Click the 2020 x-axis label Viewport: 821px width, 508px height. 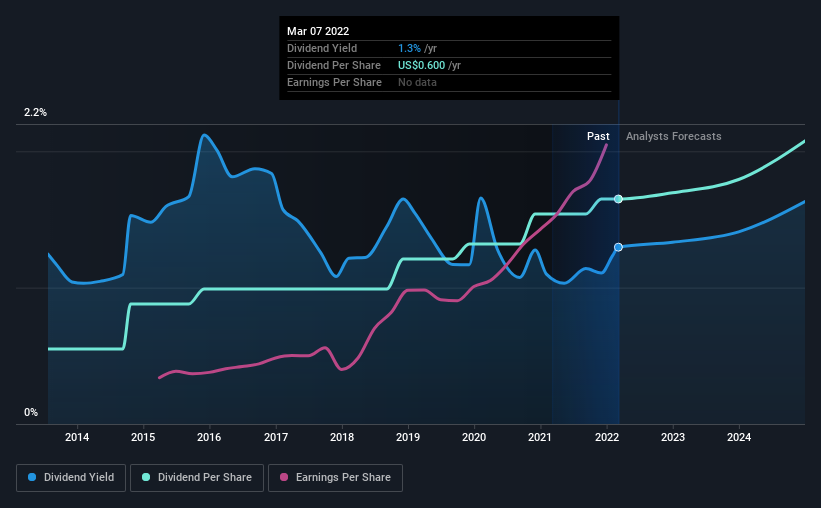point(474,437)
